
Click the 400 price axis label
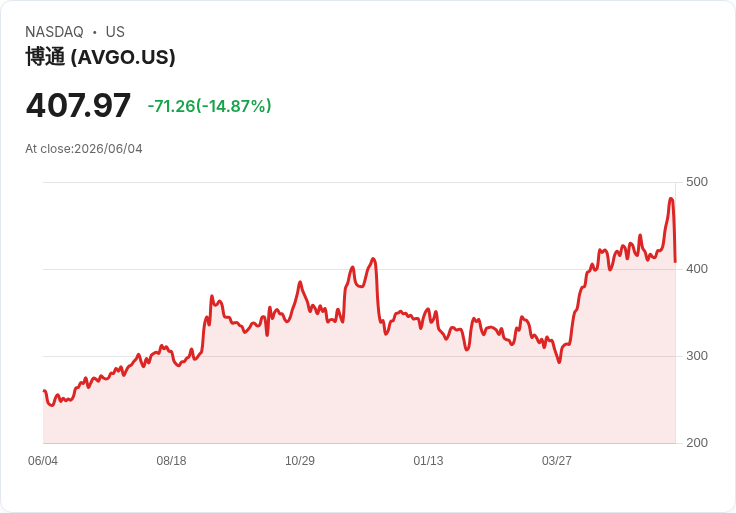tap(697, 269)
